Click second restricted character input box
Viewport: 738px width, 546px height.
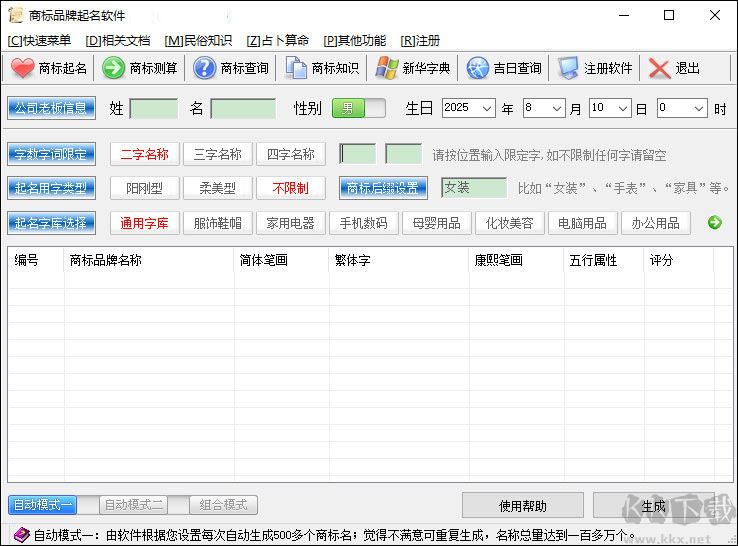(x=403, y=154)
